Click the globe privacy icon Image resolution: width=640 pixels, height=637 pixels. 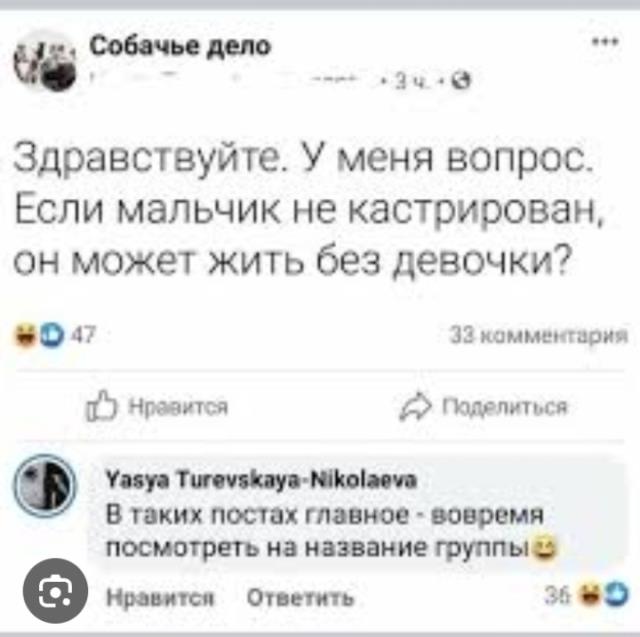(462, 81)
